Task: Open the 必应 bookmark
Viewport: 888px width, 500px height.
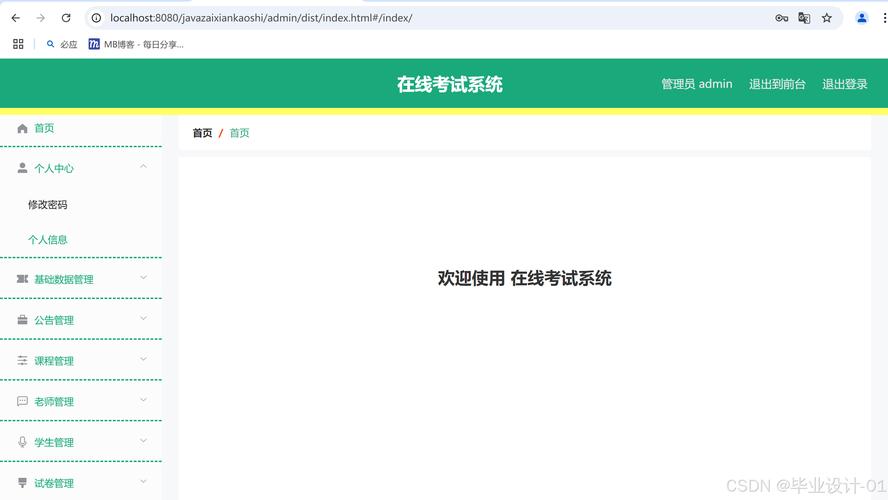Action: point(62,44)
